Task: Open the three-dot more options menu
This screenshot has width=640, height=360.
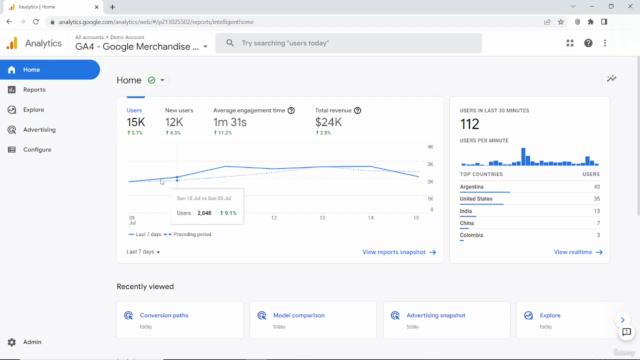Action: (x=605, y=43)
